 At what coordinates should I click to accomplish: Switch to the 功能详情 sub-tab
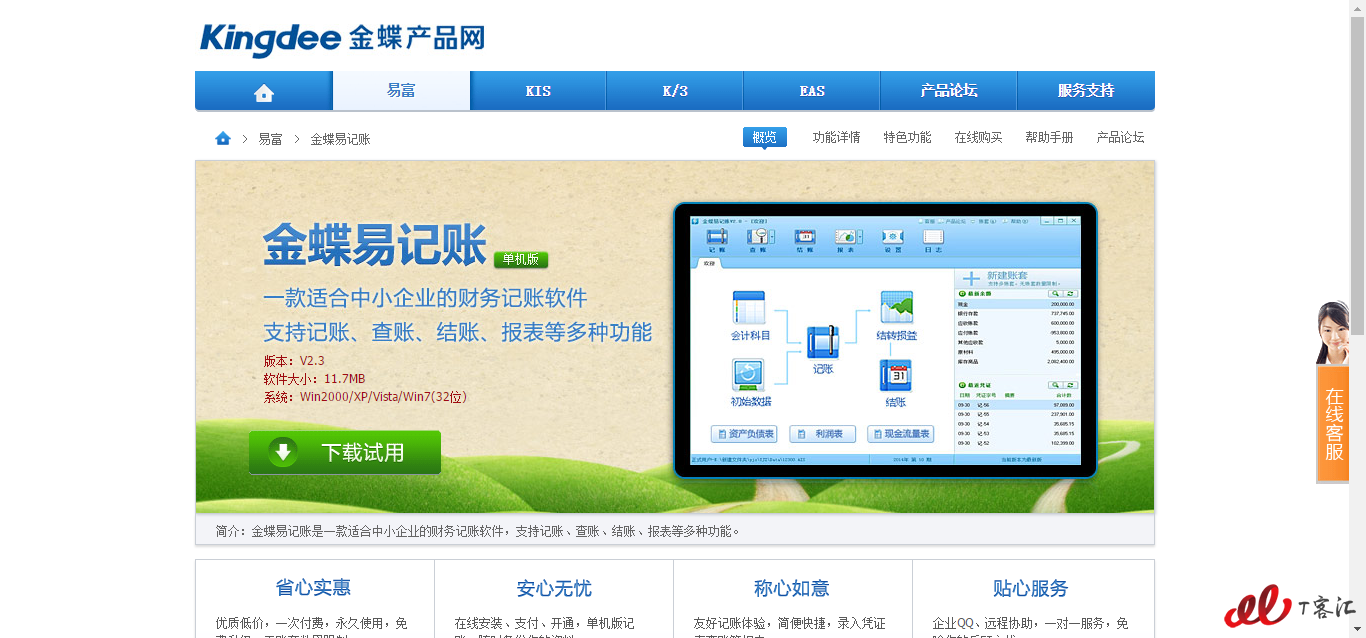(x=836, y=138)
